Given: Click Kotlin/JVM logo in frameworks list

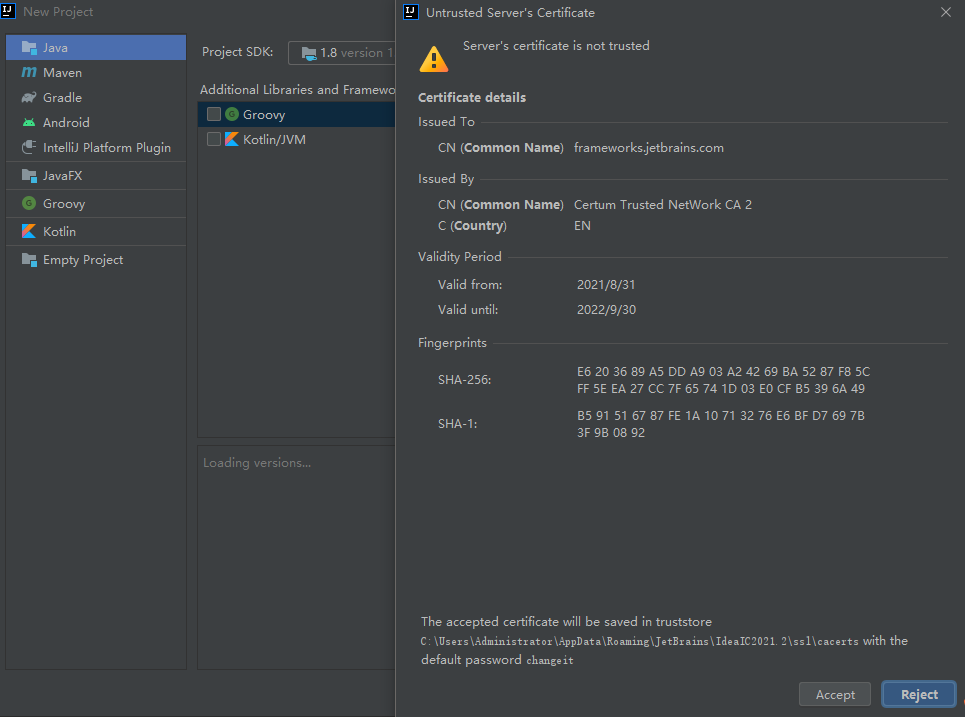Looking at the screenshot, I should [x=232, y=139].
